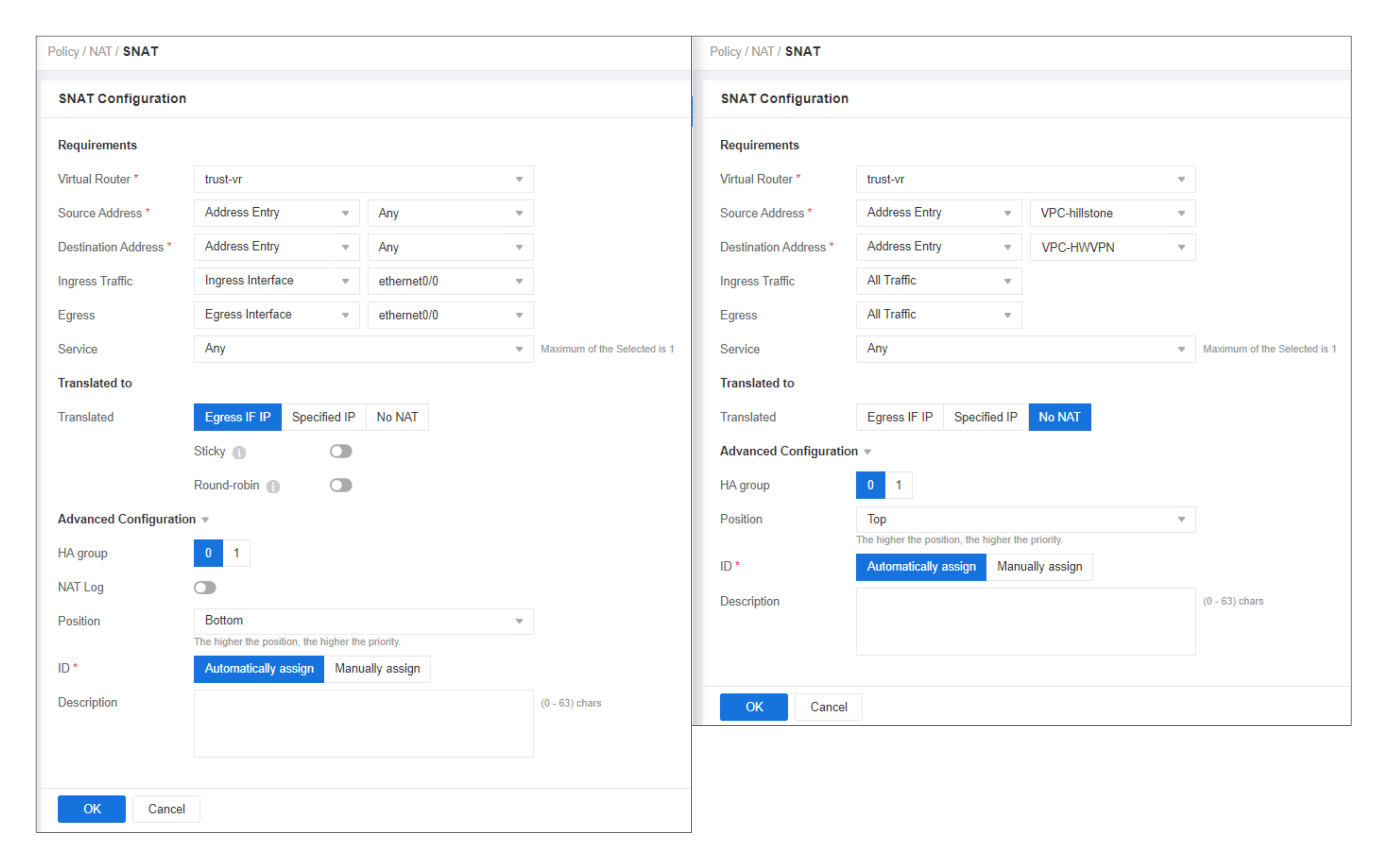This screenshot has height=868, width=1387.
Task: Open NAT breadcrumb link in right panel
Action: 762,52
